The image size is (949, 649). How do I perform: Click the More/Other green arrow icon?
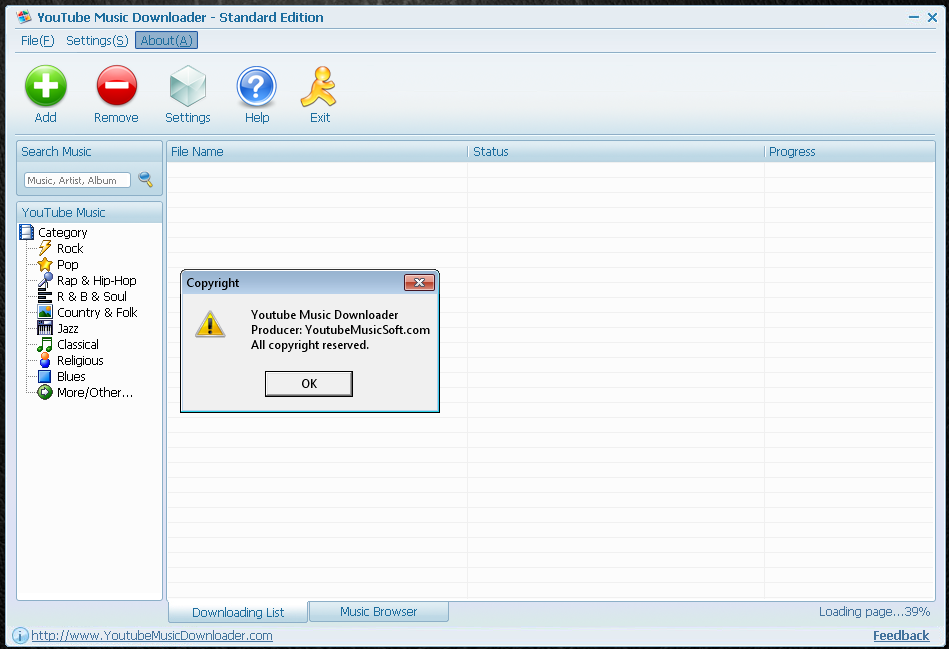[x=45, y=392]
